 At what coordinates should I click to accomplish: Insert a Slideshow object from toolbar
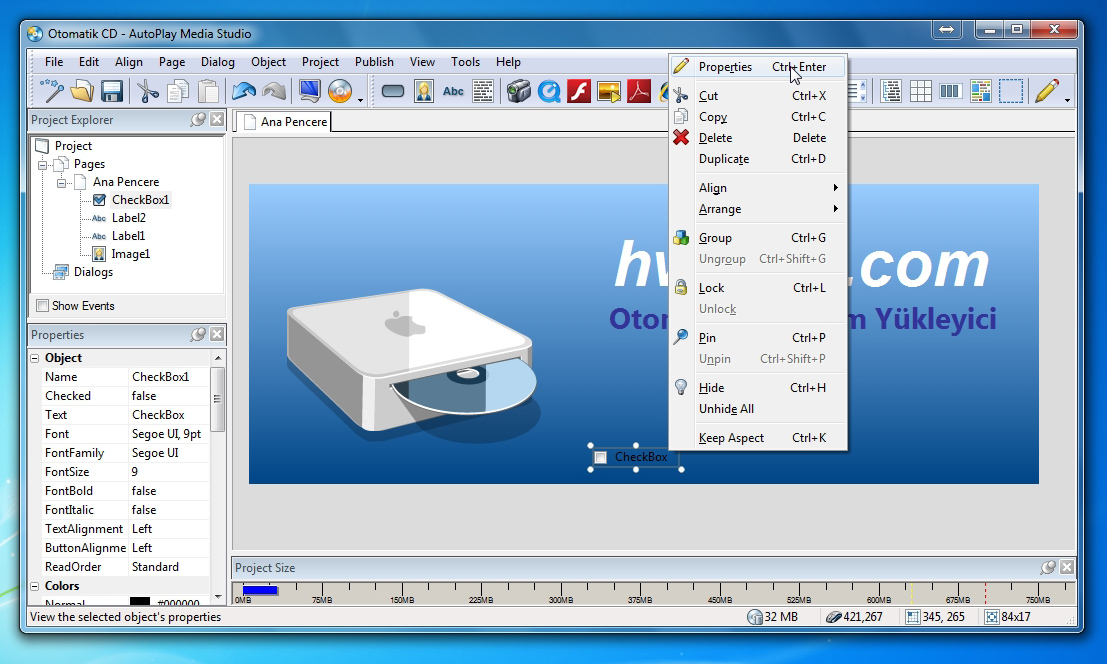point(609,91)
